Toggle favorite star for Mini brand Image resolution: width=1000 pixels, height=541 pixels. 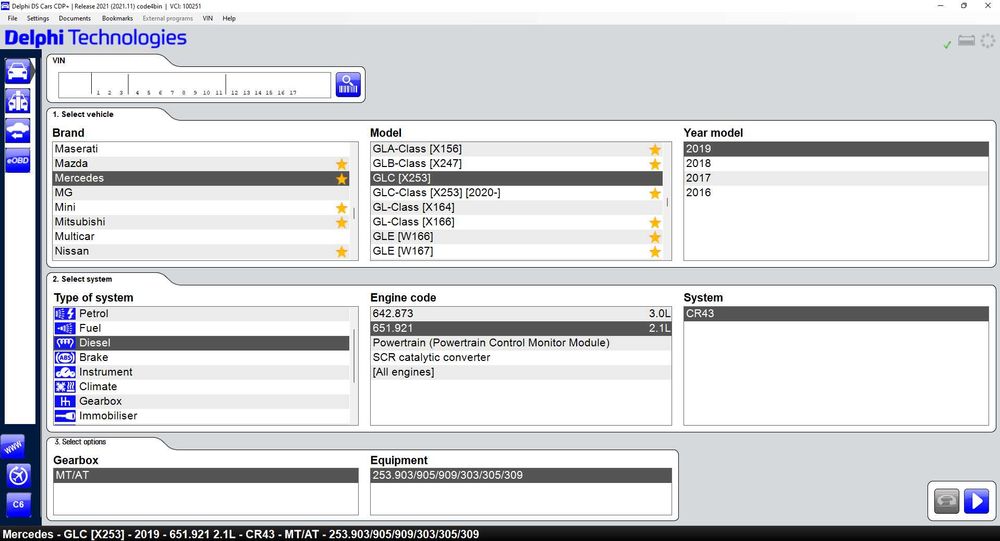(342, 208)
